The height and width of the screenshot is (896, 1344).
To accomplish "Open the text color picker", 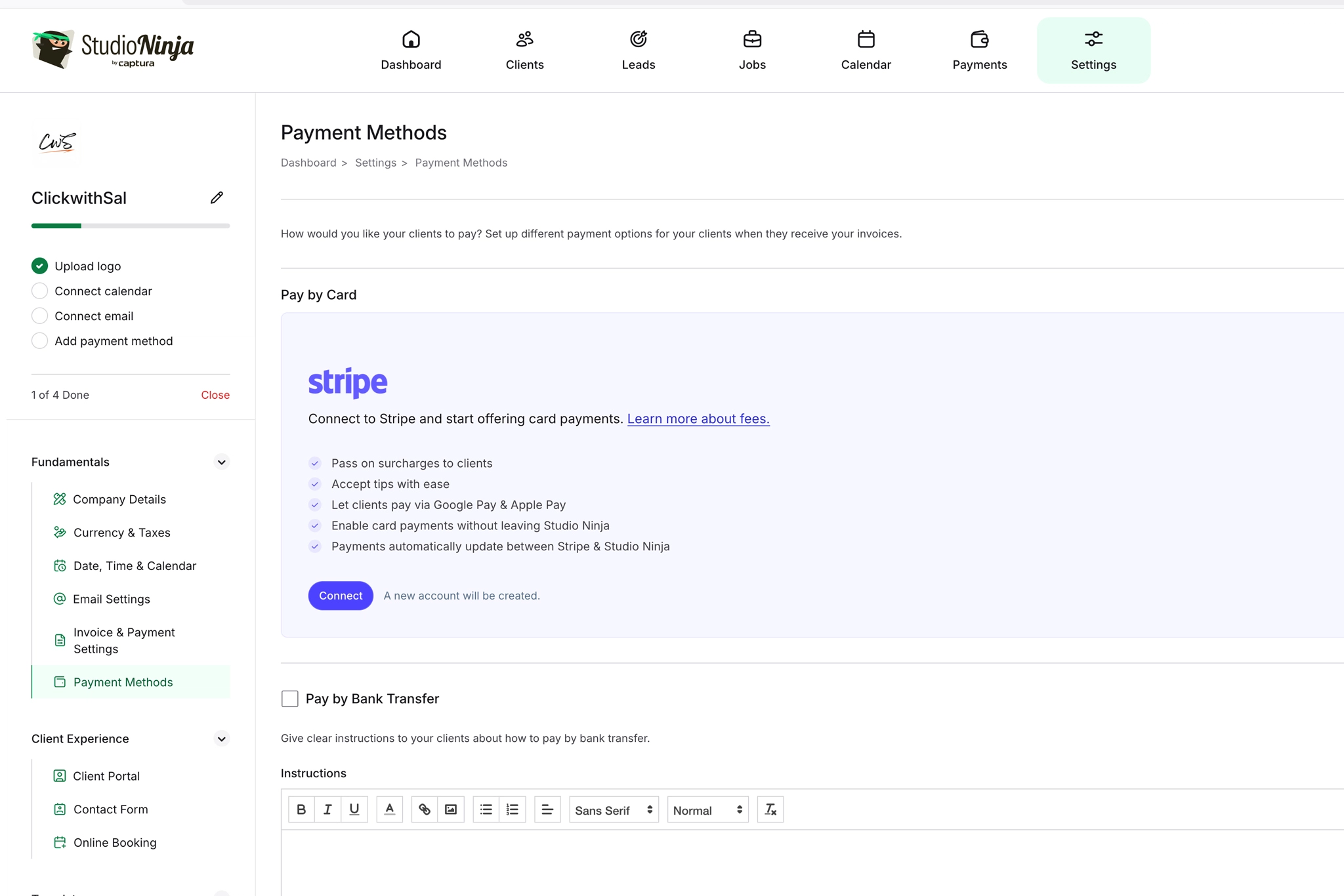I will click(x=389, y=809).
